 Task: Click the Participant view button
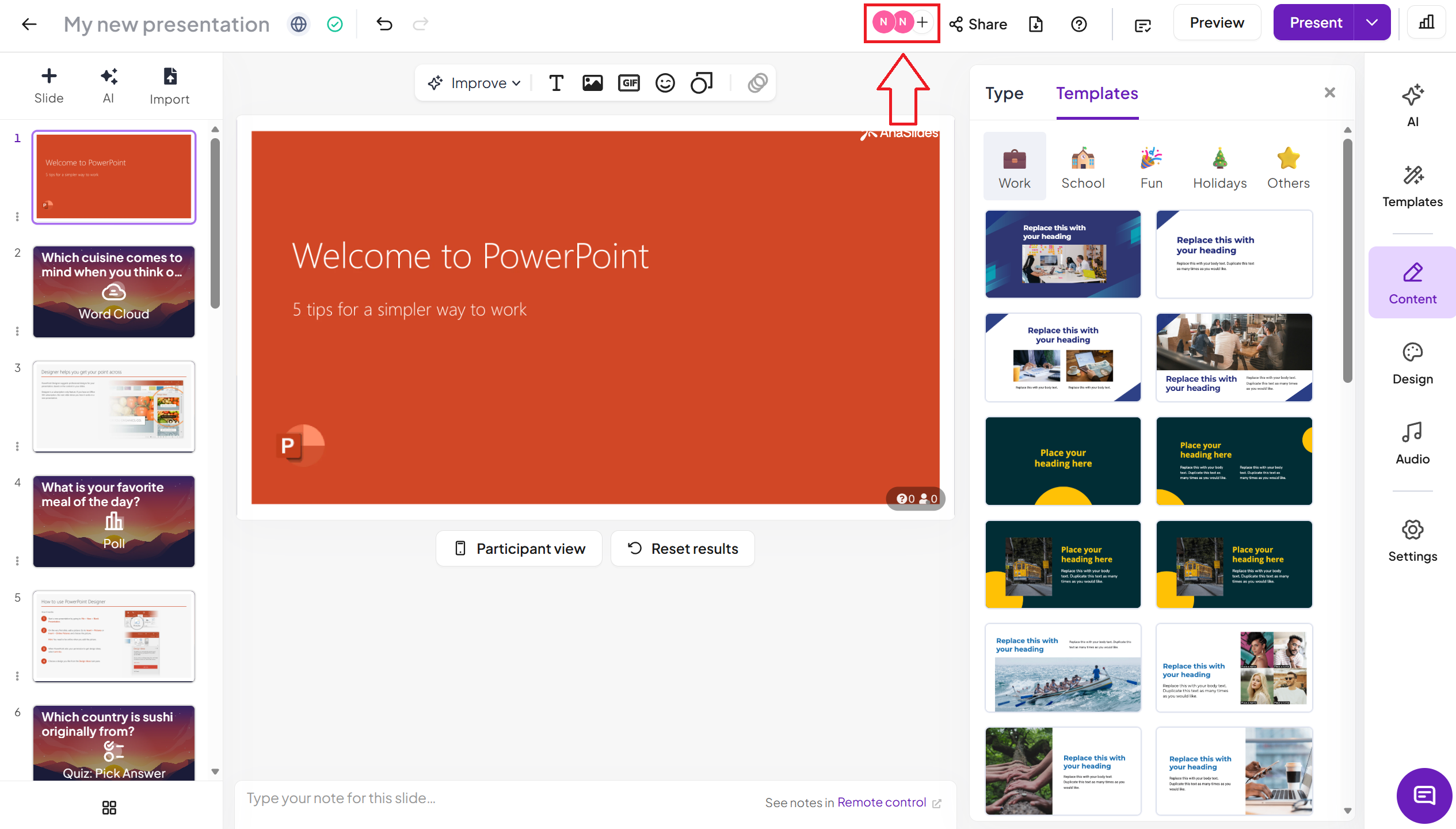click(519, 549)
